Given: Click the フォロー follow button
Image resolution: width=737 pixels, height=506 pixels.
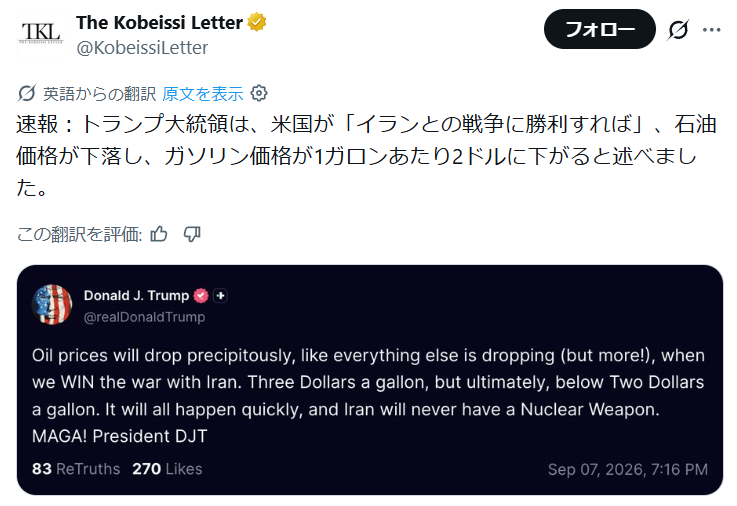Looking at the screenshot, I should (599, 29).
